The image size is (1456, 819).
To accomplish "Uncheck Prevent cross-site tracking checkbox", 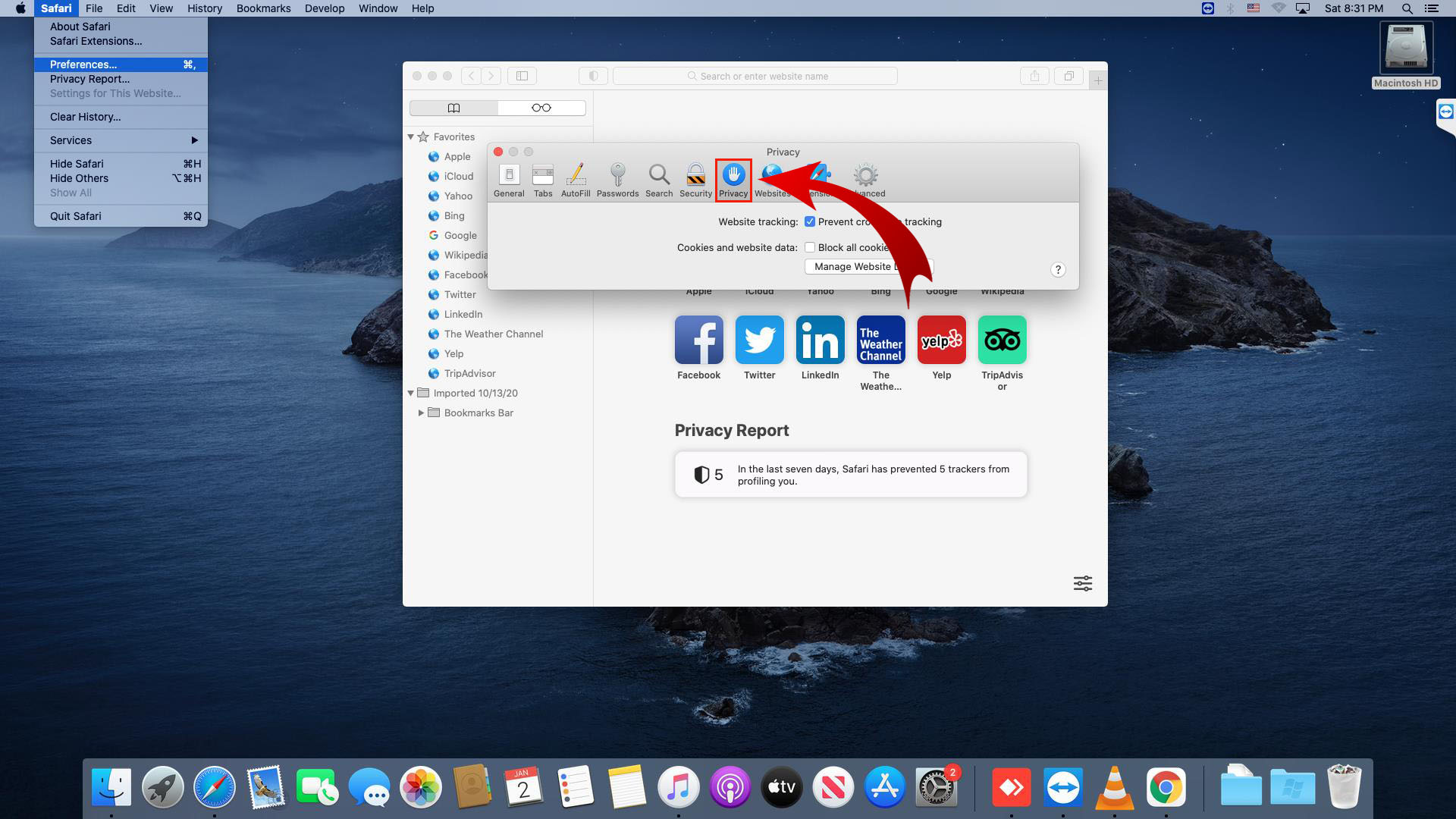I will (x=810, y=222).
